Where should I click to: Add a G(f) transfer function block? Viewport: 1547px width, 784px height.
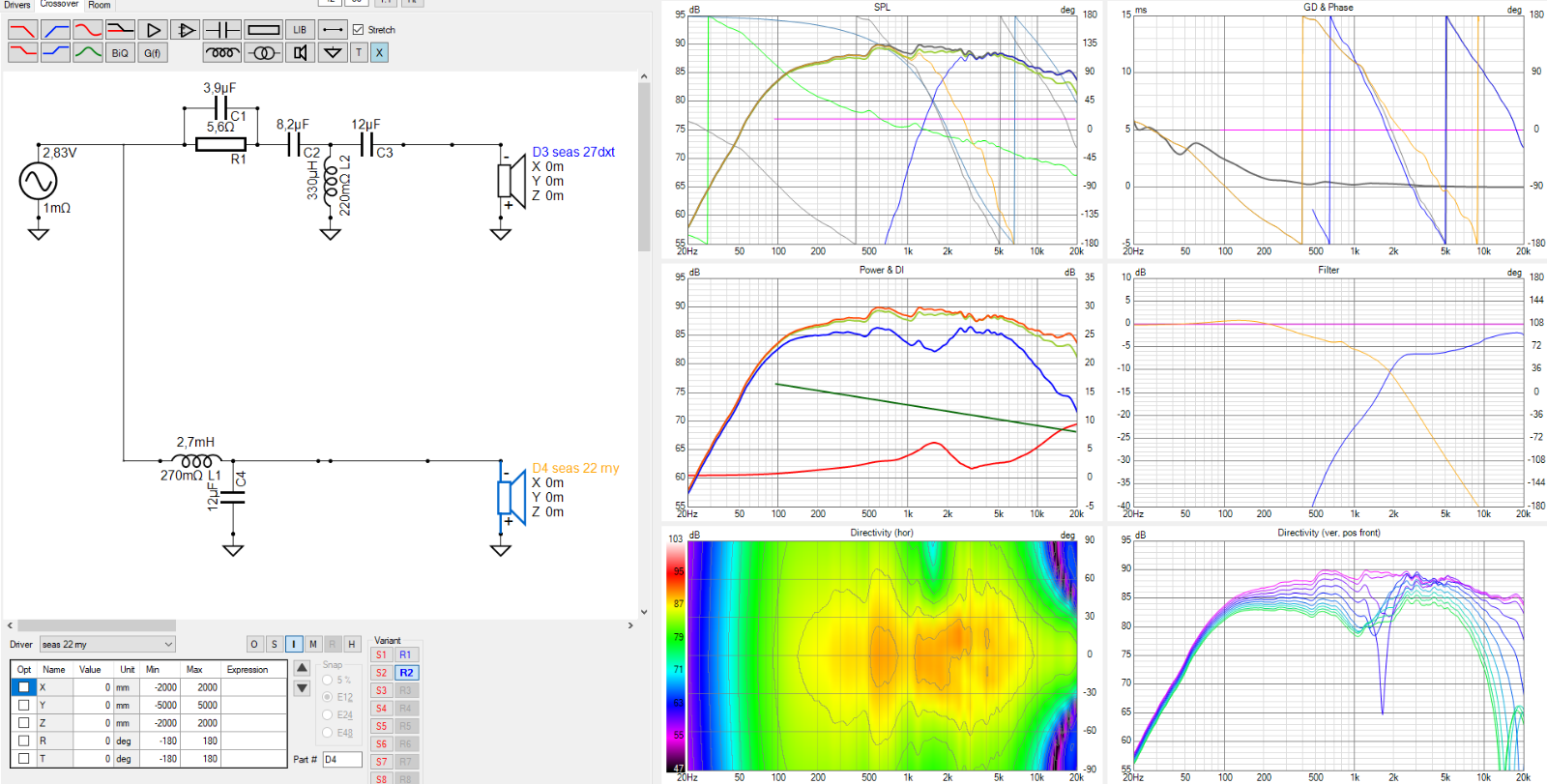pos(153,52)
